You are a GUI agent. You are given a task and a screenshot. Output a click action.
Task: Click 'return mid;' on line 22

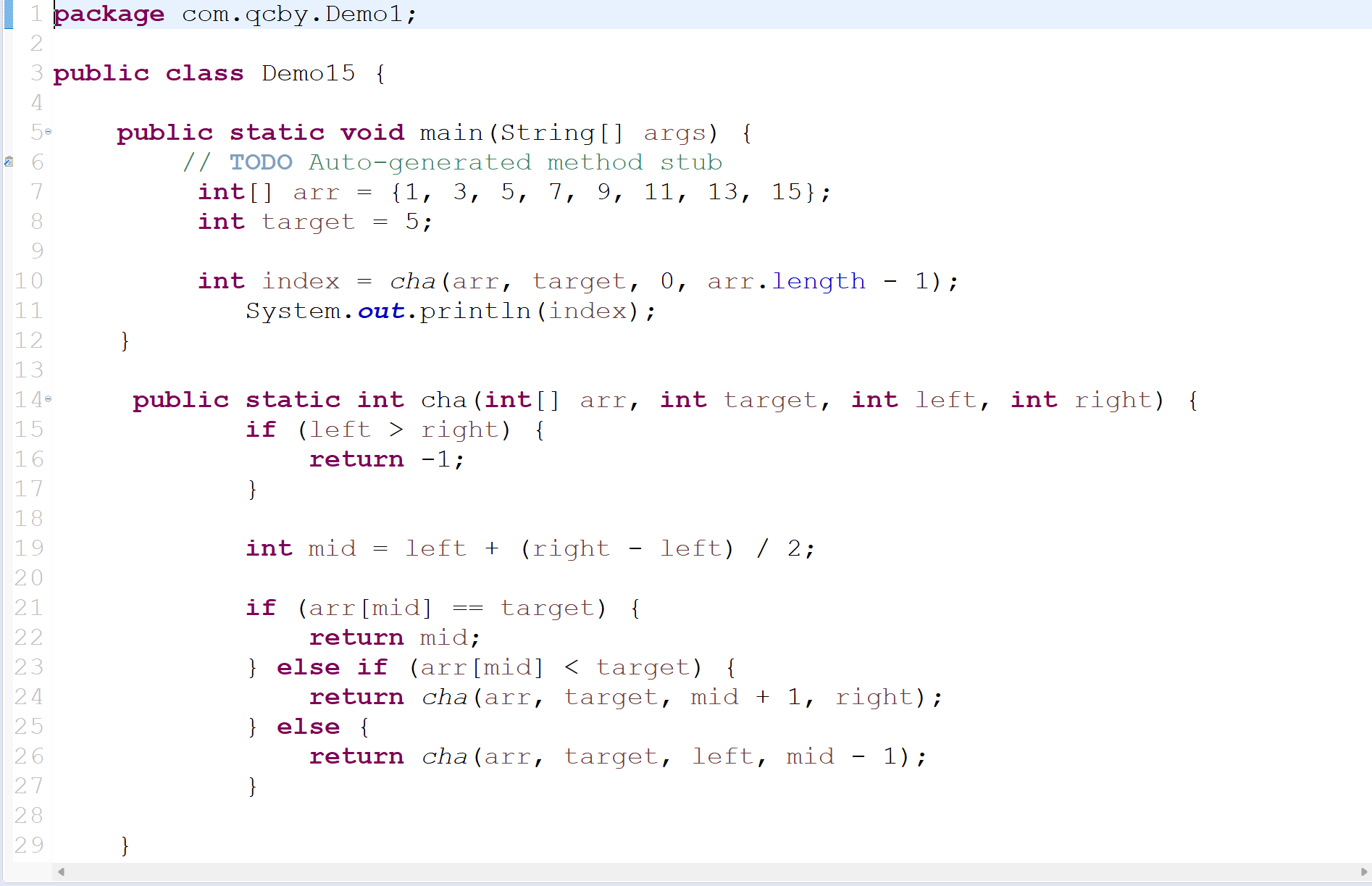tap(395, 638)
